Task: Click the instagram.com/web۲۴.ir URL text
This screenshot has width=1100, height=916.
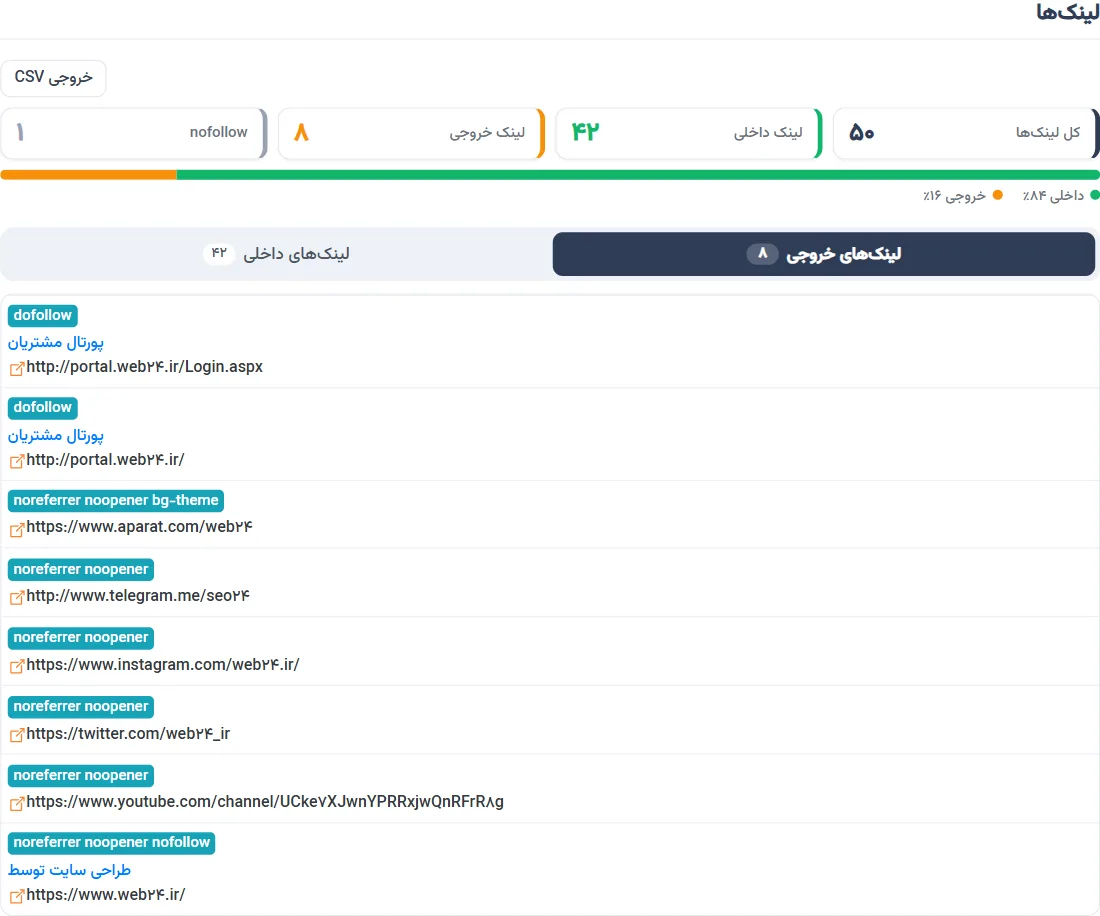Action: (x=163, y=664)
